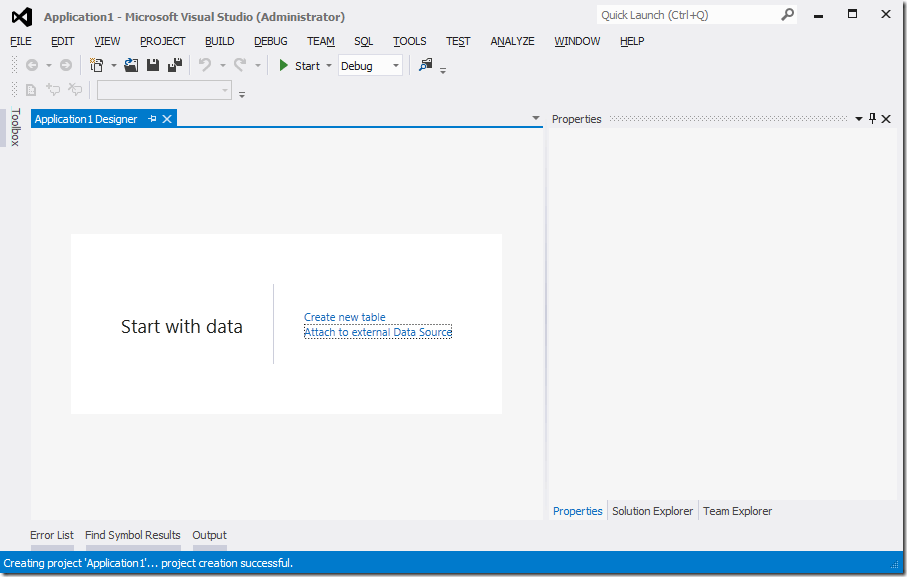Click the Attach to external Data Source link
This screenshot has height=577, width=907.
point(378,332)
